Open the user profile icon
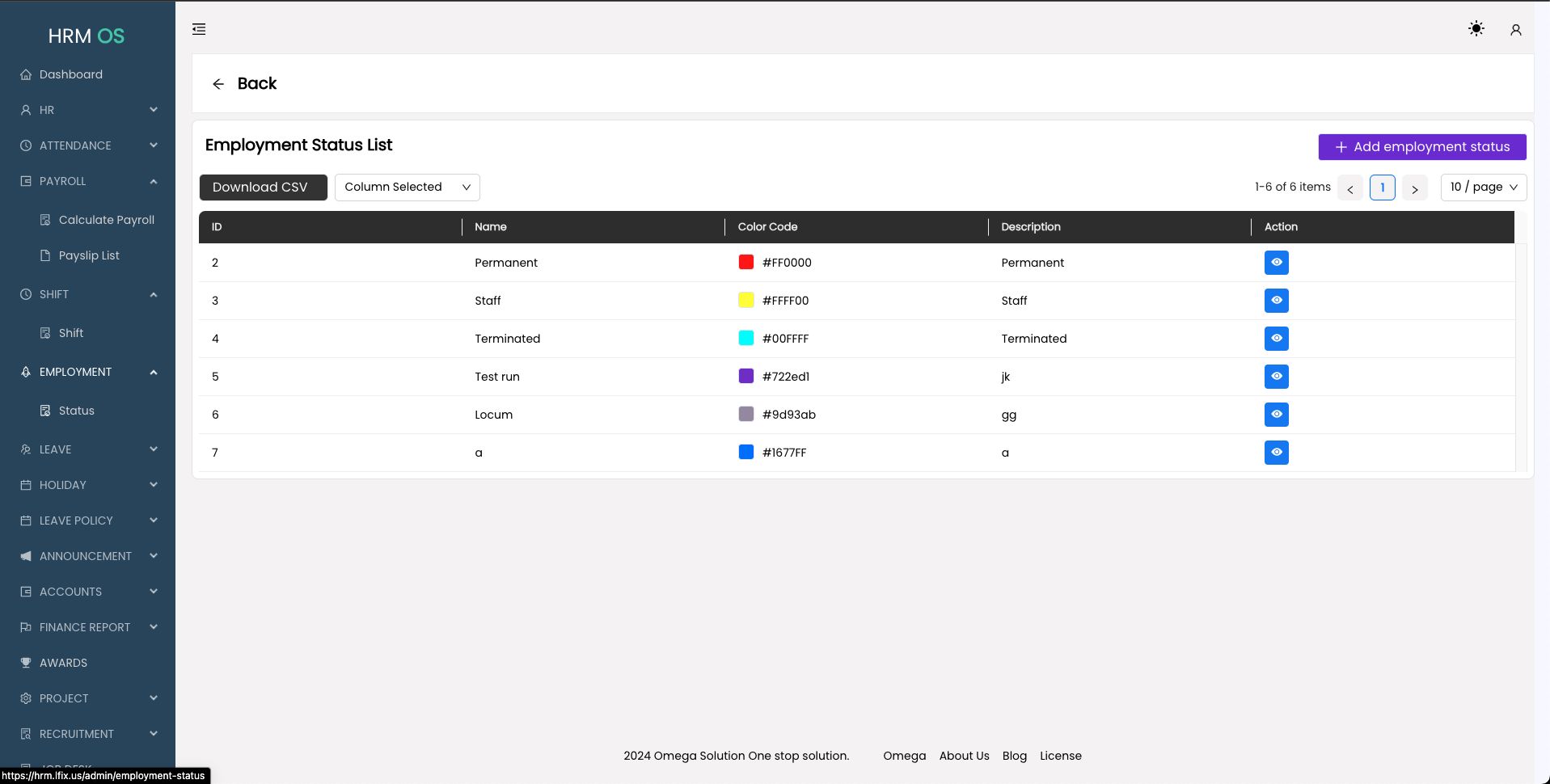The image size is (1550, 784). click(1516, 30)
